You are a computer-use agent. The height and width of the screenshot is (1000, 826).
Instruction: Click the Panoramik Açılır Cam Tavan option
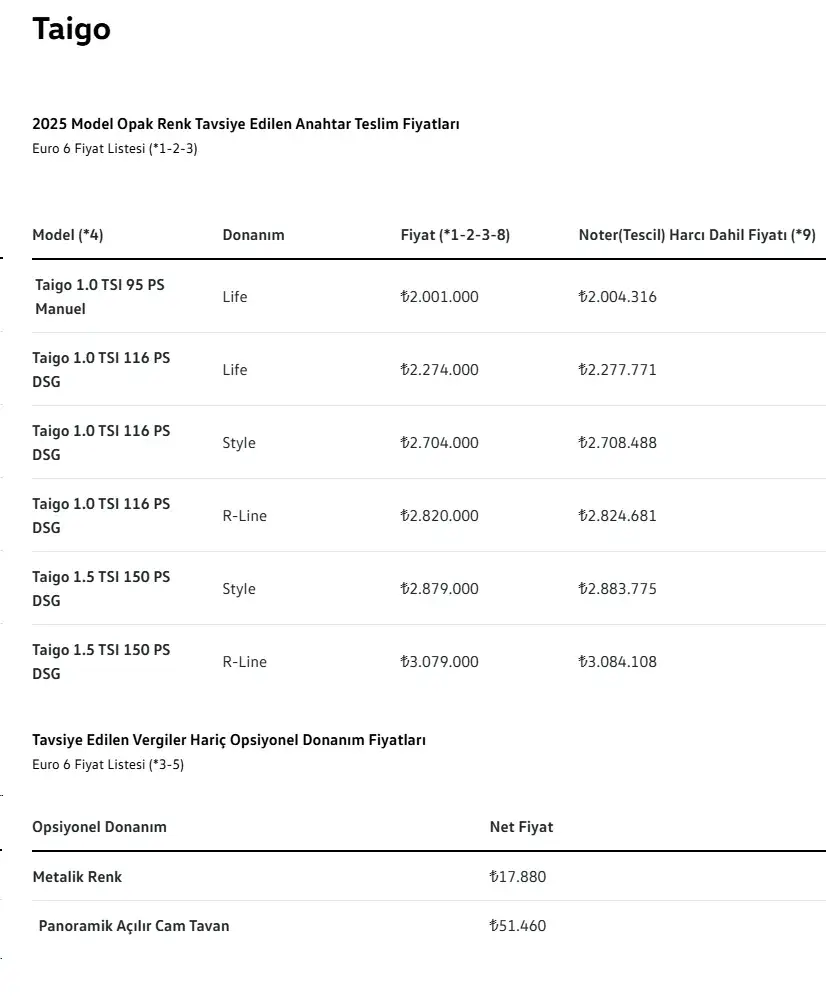(x=134, y=926)
